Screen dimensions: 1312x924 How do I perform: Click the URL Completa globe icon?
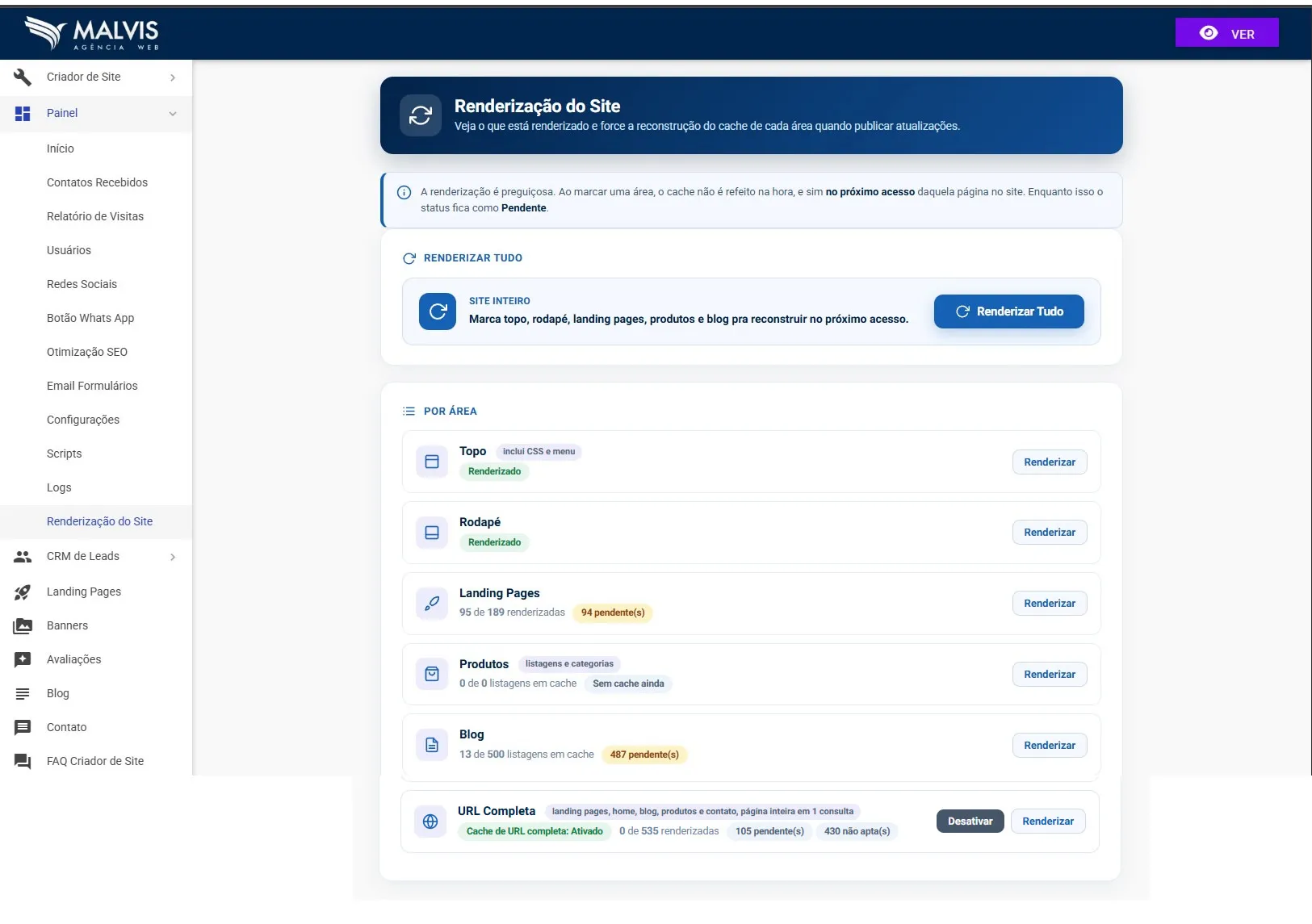(x=430, y=822)
